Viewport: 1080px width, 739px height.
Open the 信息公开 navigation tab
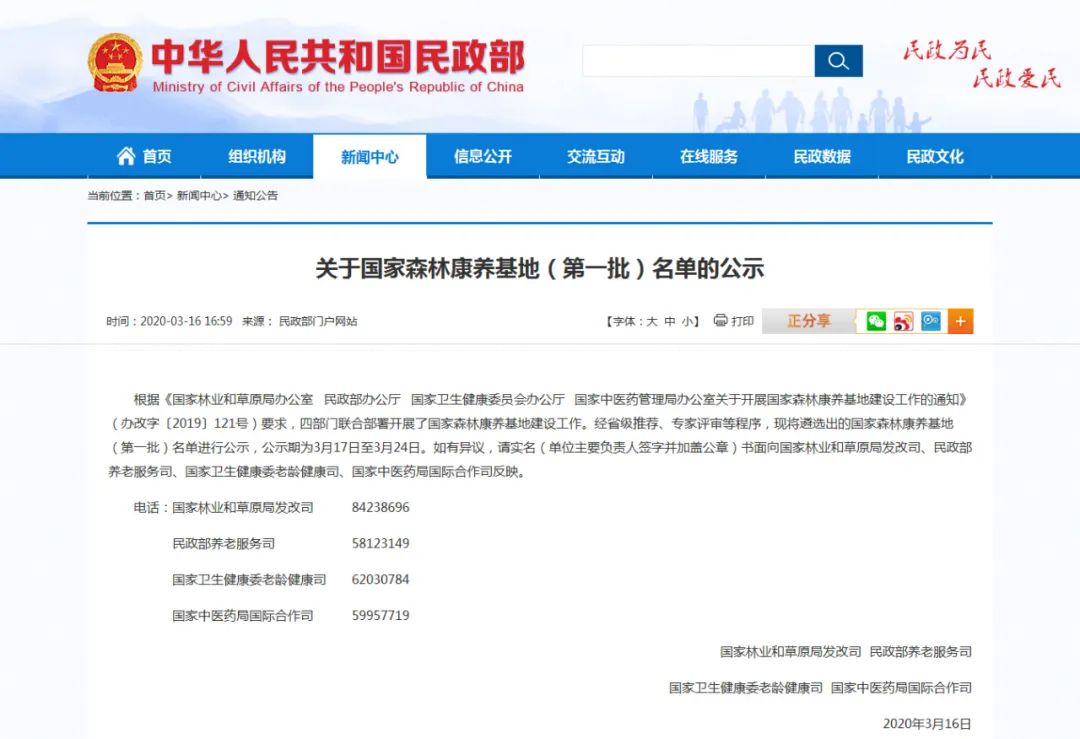point(483,156)
